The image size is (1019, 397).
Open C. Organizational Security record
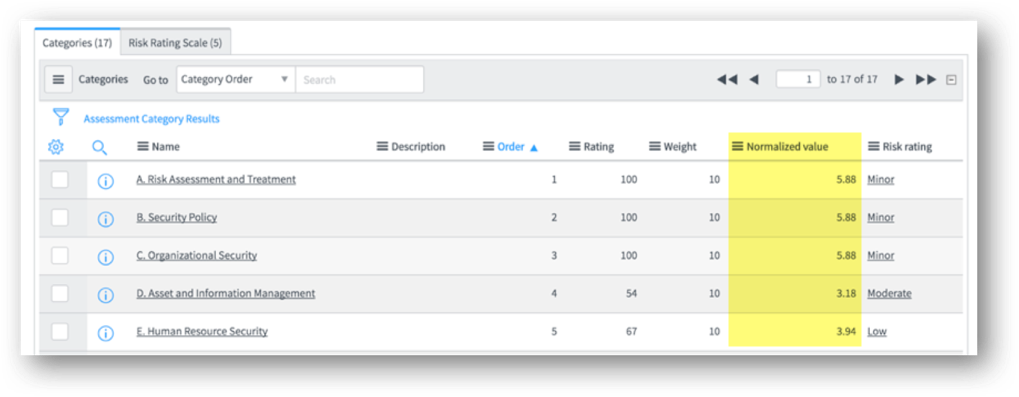click(x=196, y=255)
